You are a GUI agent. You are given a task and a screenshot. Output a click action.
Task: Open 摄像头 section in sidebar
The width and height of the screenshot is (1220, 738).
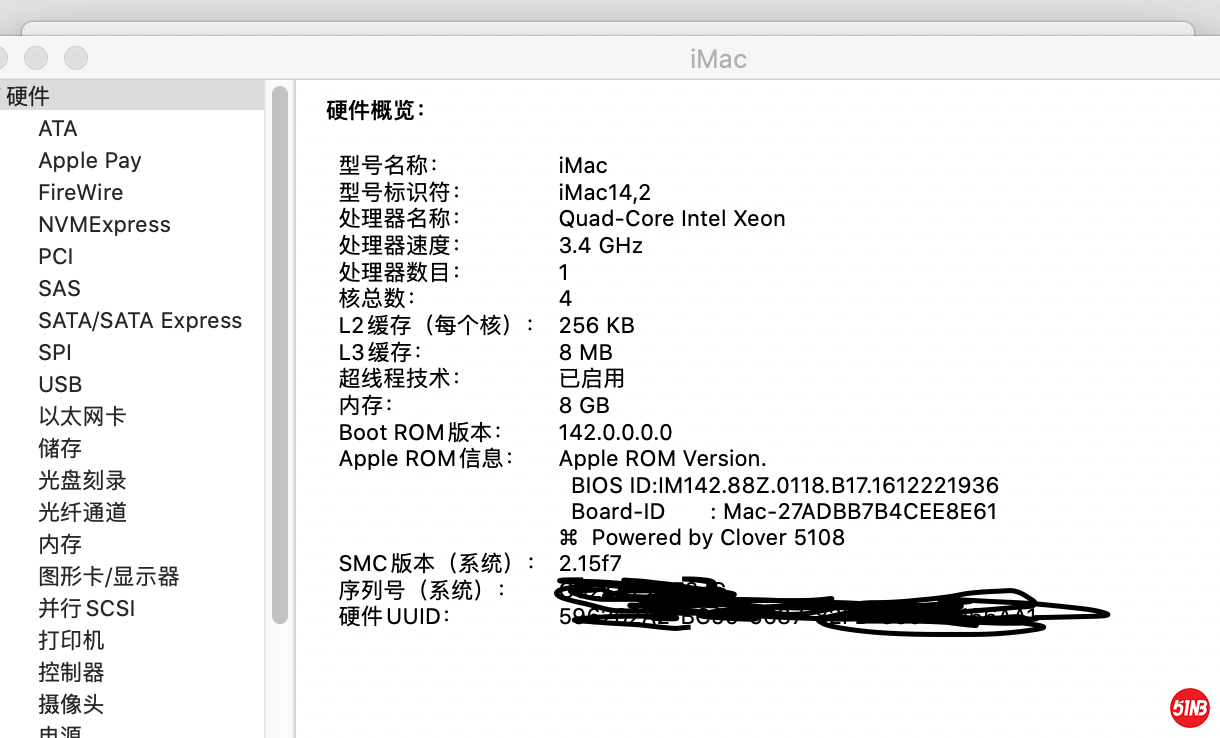[x=71, y=704]
